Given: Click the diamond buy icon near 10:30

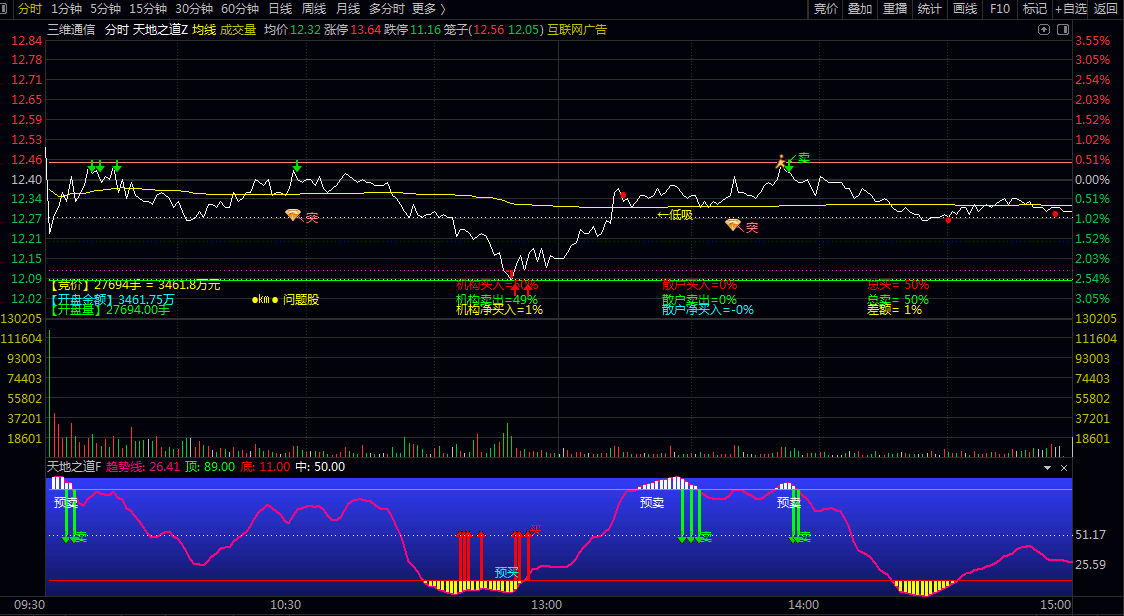Looking at the screenshot, I should coord(293,215).
